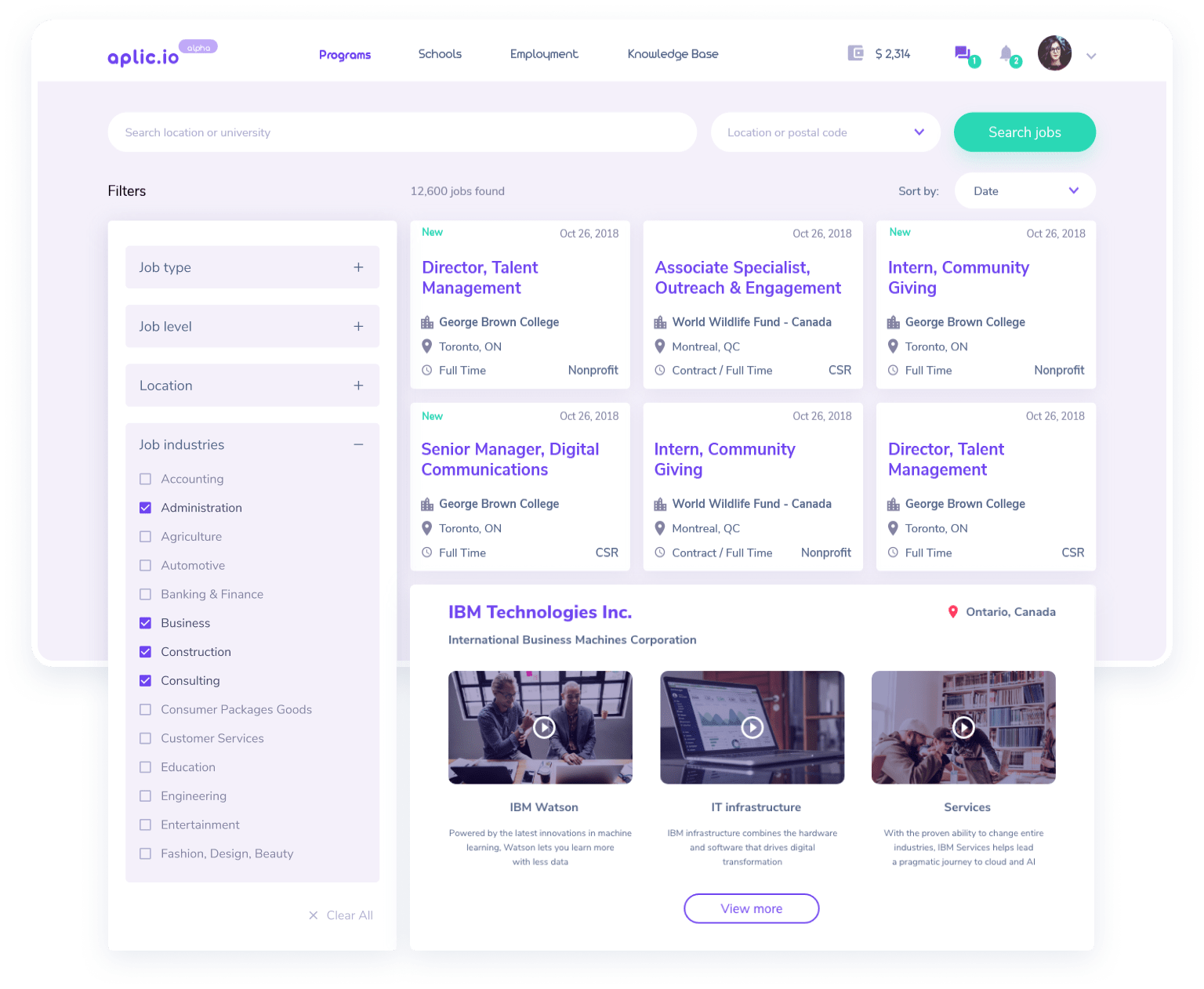Go to the Knowledge Base tab
The image size is (1204, 989).
tap(673, 54)
